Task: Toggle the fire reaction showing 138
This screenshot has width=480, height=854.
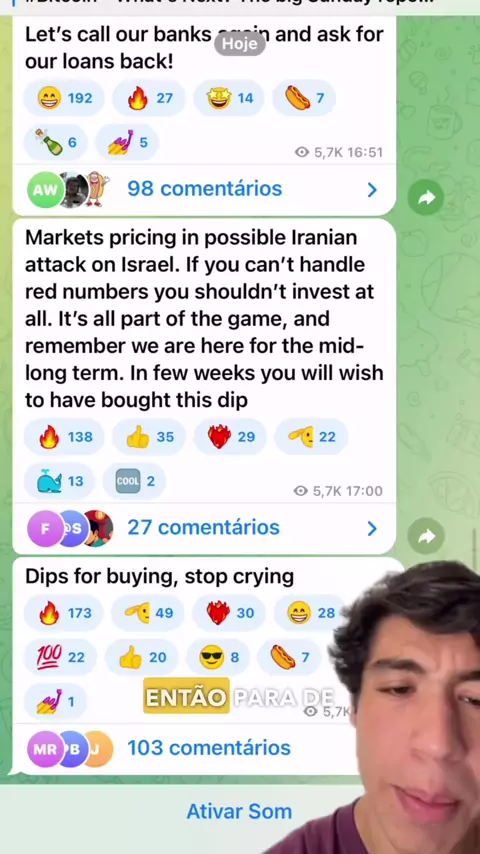Action: [64, 437]
